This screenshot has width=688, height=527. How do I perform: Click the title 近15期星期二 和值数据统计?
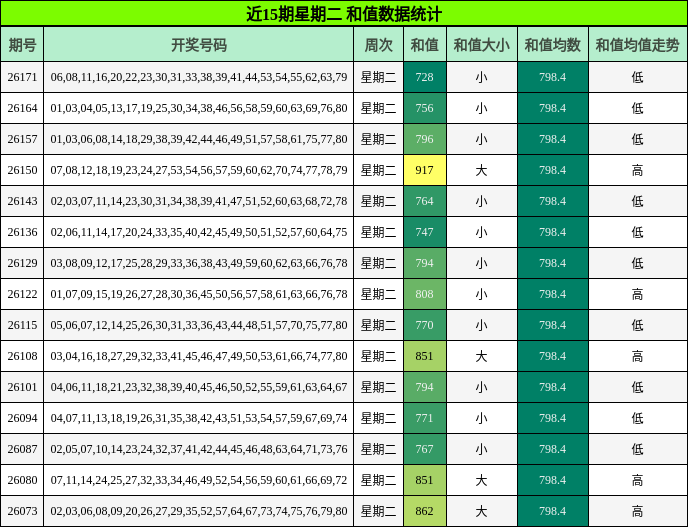click(x=344, y=14)
